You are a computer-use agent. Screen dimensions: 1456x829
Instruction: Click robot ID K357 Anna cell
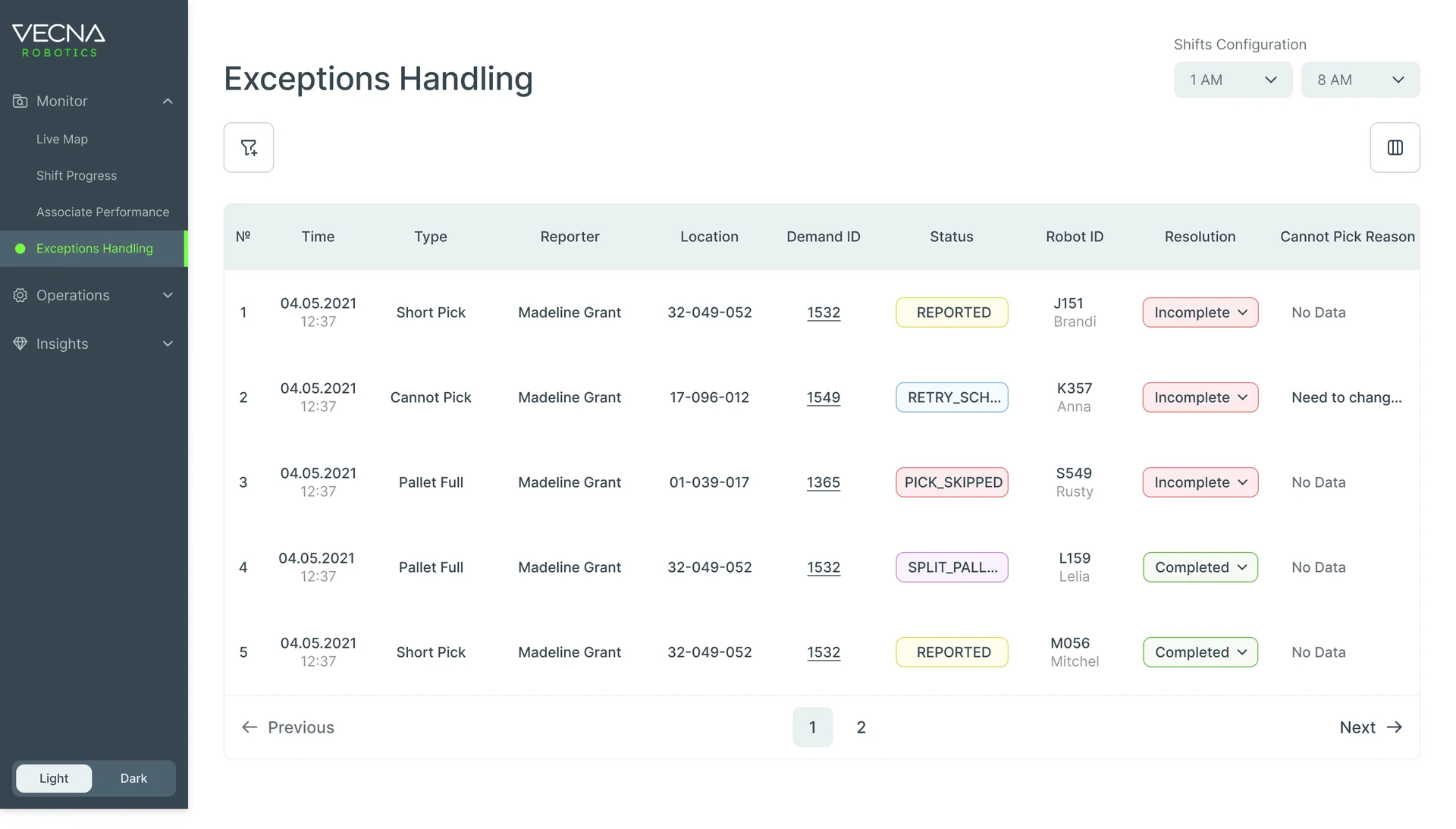coord(1075,397)
